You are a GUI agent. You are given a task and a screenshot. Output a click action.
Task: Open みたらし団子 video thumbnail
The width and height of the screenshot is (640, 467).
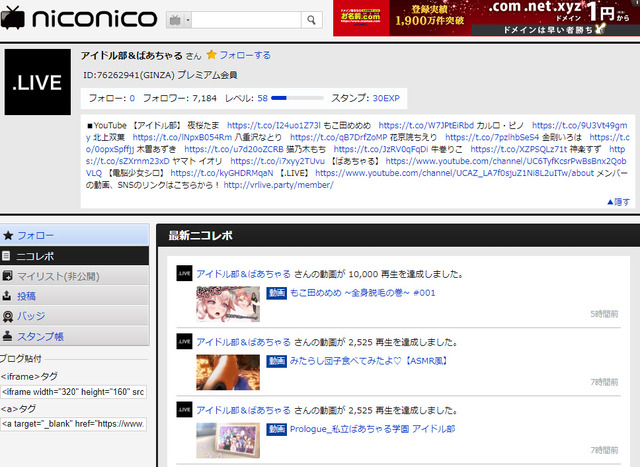click(228, 372)
